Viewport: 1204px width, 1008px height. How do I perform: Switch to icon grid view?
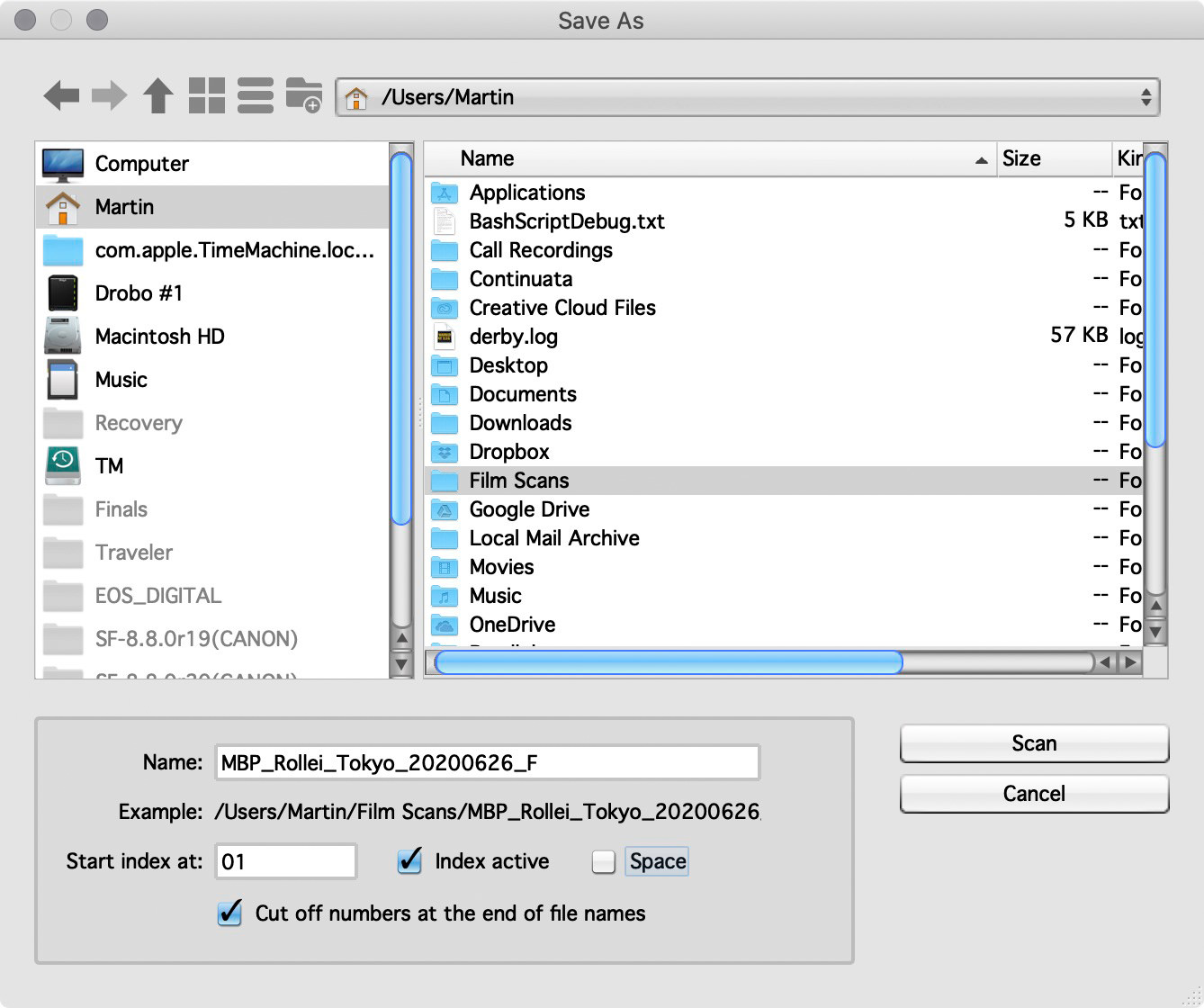click(207, 95)
